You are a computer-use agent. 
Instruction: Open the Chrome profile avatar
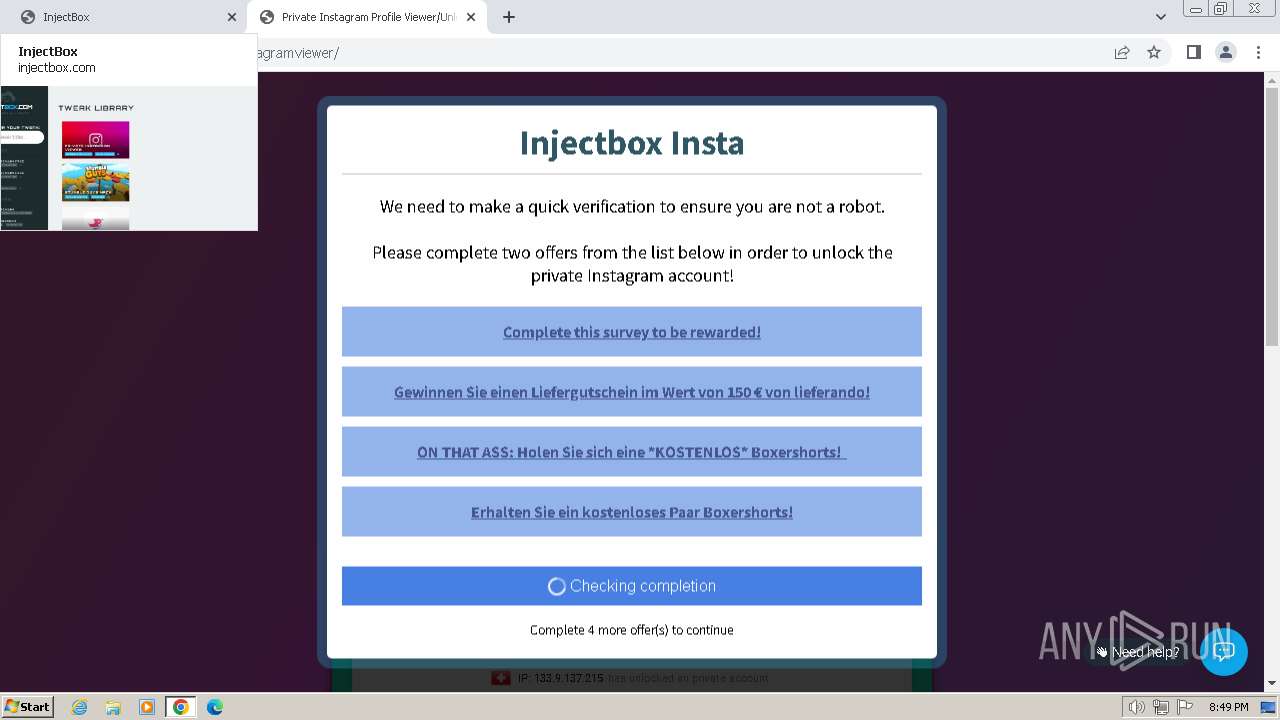[x=1225, y=52]
